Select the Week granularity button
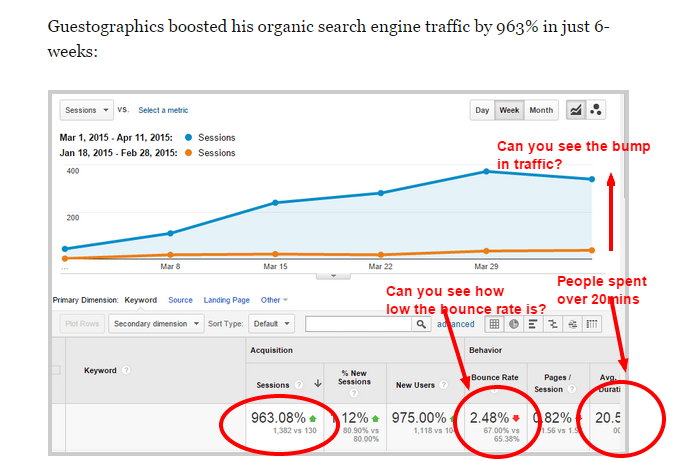 click(x=509, y=110)
